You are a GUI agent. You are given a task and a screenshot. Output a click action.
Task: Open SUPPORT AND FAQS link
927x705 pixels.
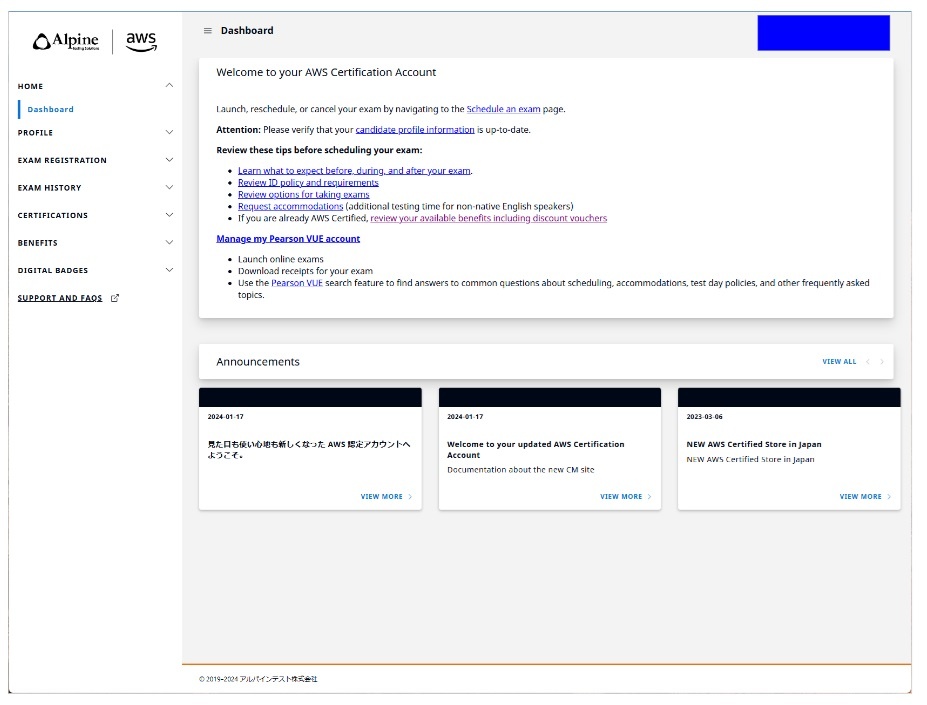coord(60,298)
